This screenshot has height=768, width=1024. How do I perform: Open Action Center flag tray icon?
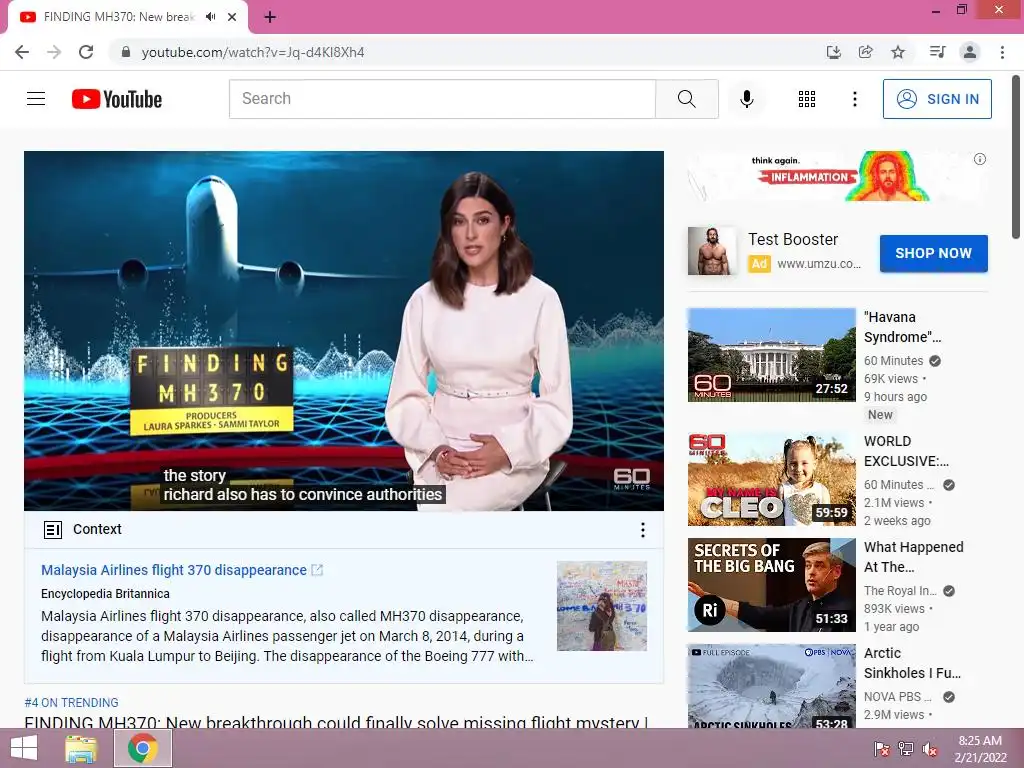pos(882,749)
